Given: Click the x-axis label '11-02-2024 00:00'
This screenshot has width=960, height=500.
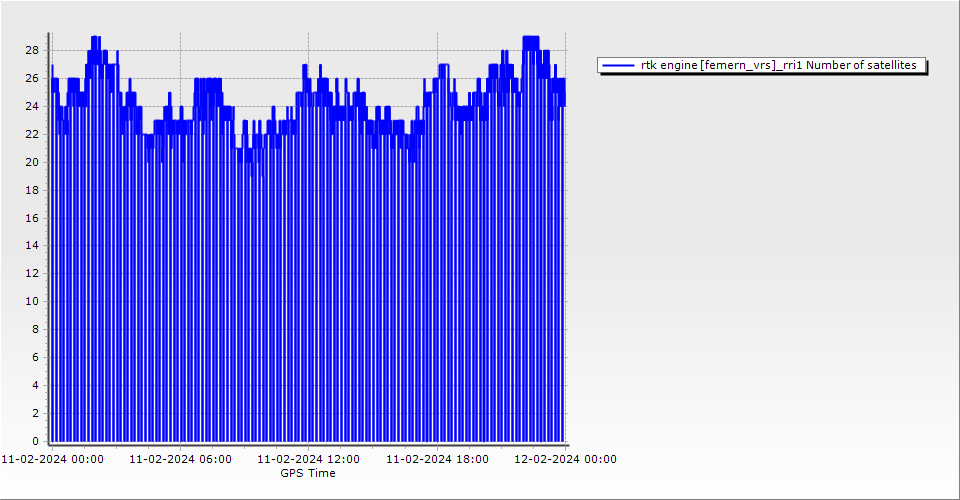Looking at the screenshot, I should [x=51, y=460].
